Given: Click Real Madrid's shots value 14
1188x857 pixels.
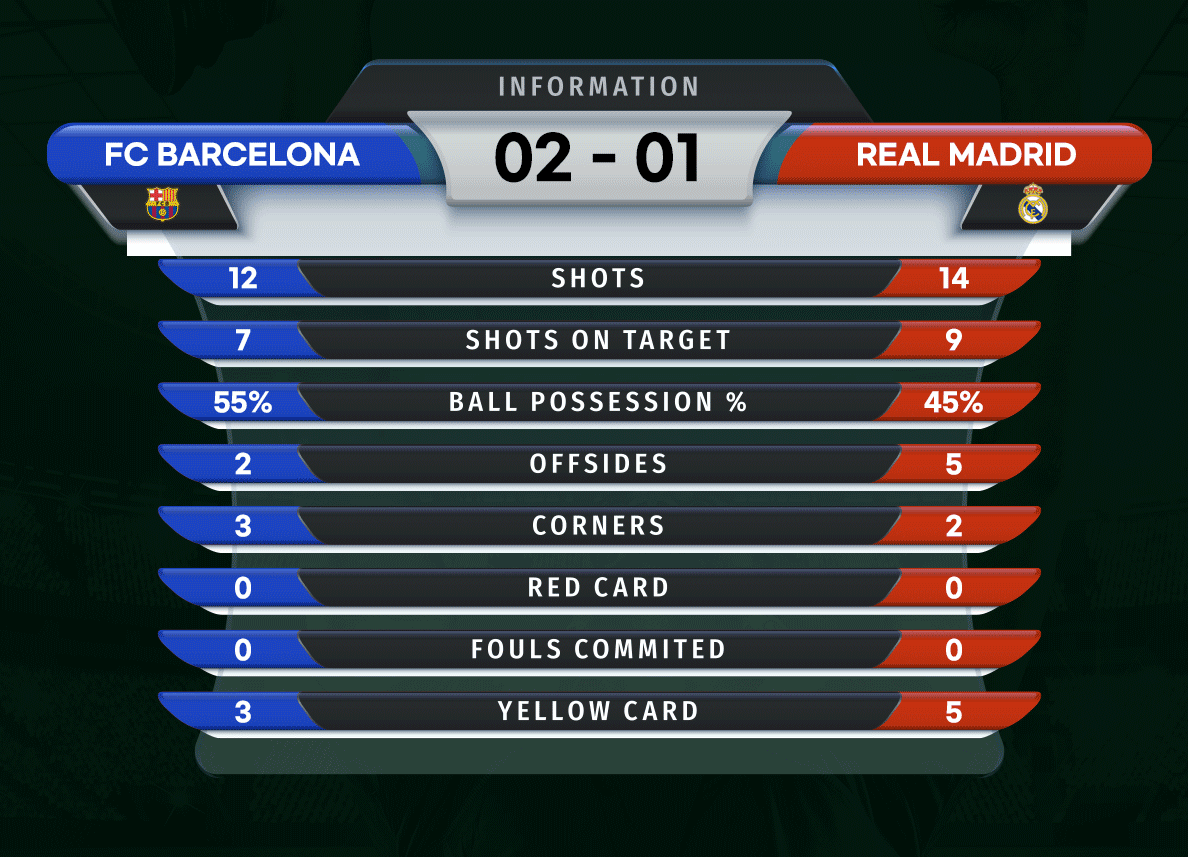Looking at the screenshot, I should click(954, 279).
